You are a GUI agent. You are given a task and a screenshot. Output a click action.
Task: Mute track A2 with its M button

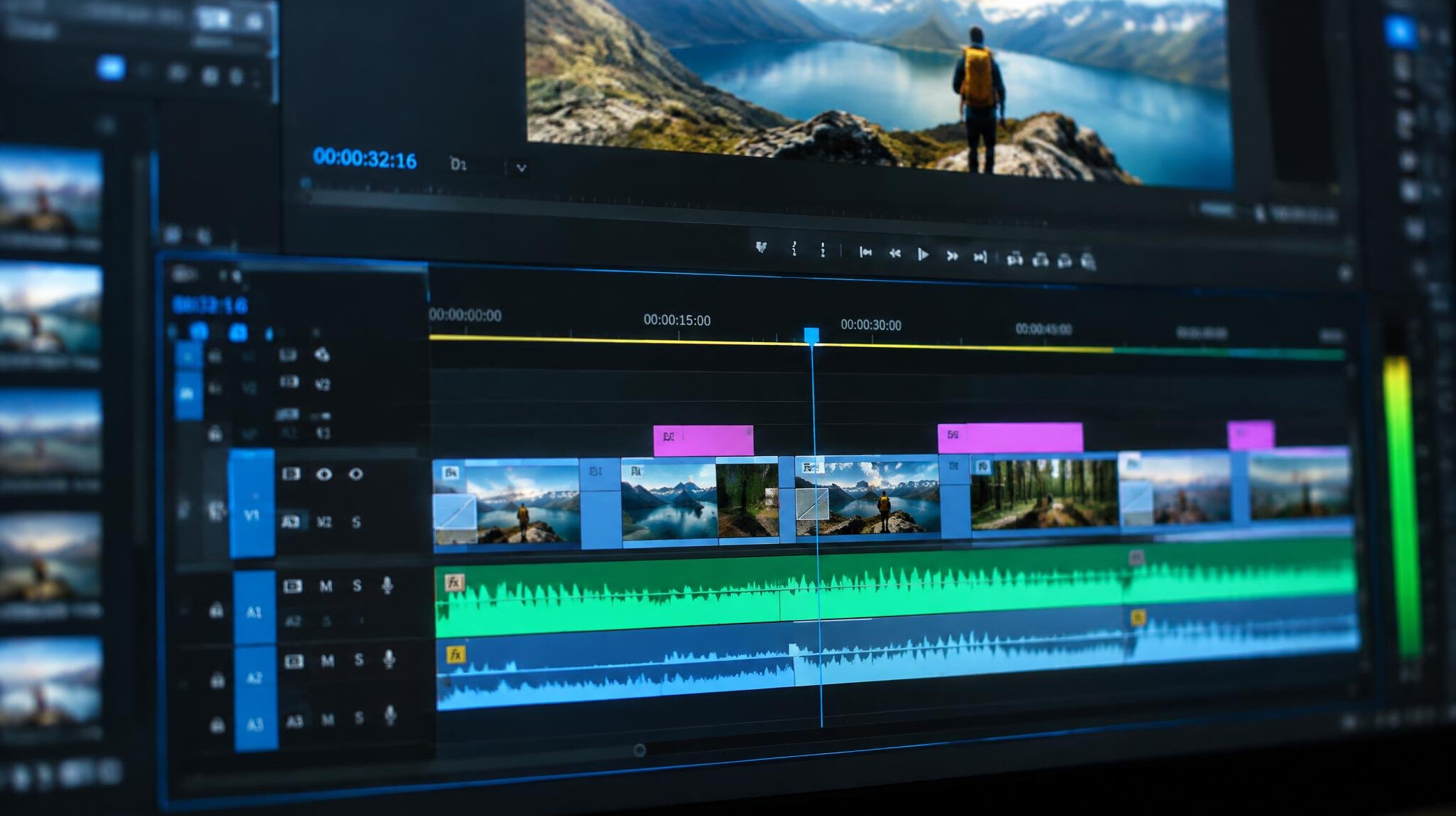pos(327,661)
